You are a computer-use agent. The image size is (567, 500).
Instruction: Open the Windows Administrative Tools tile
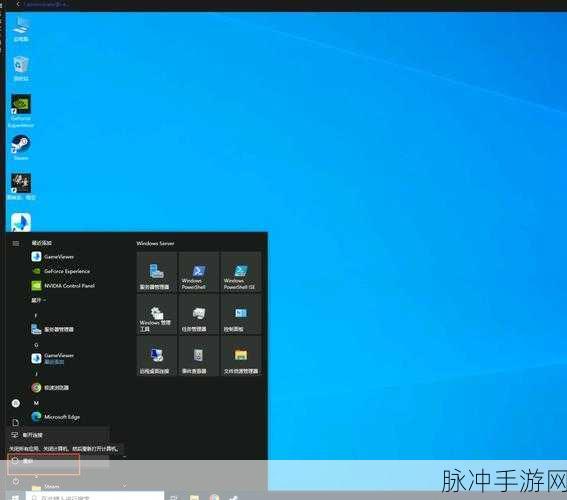click(157, 314)
